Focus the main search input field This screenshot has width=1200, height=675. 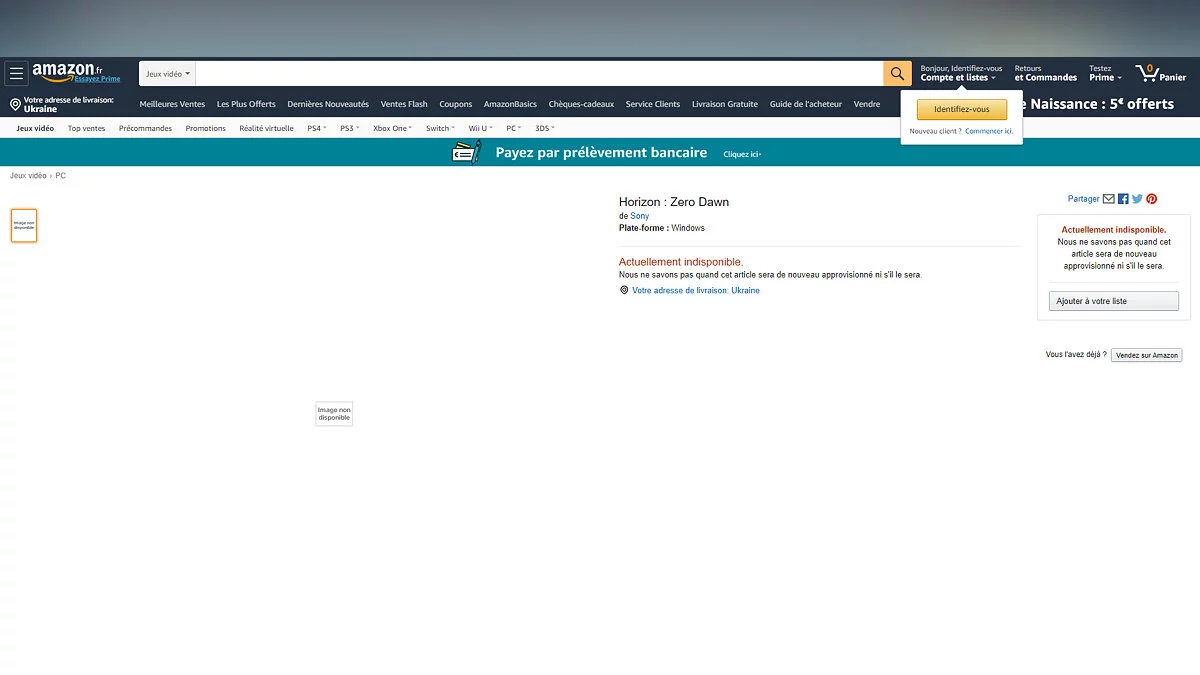[539, 74]
